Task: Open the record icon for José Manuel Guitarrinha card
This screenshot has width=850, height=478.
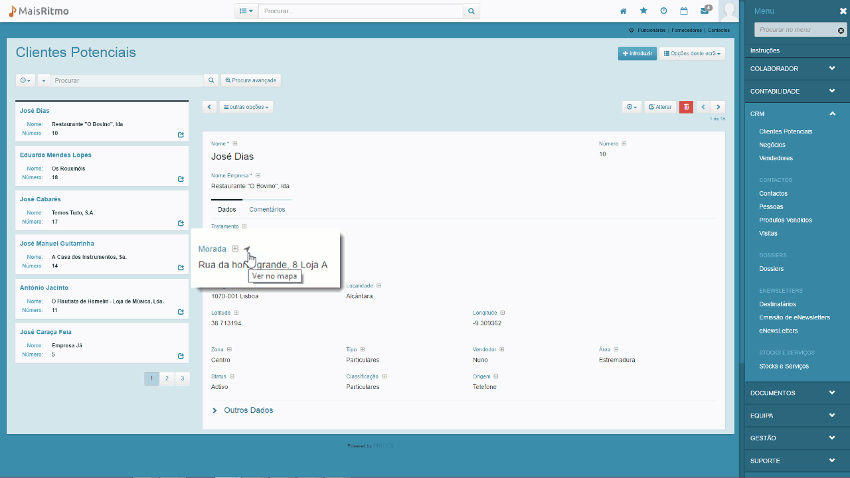Action: 181,268
